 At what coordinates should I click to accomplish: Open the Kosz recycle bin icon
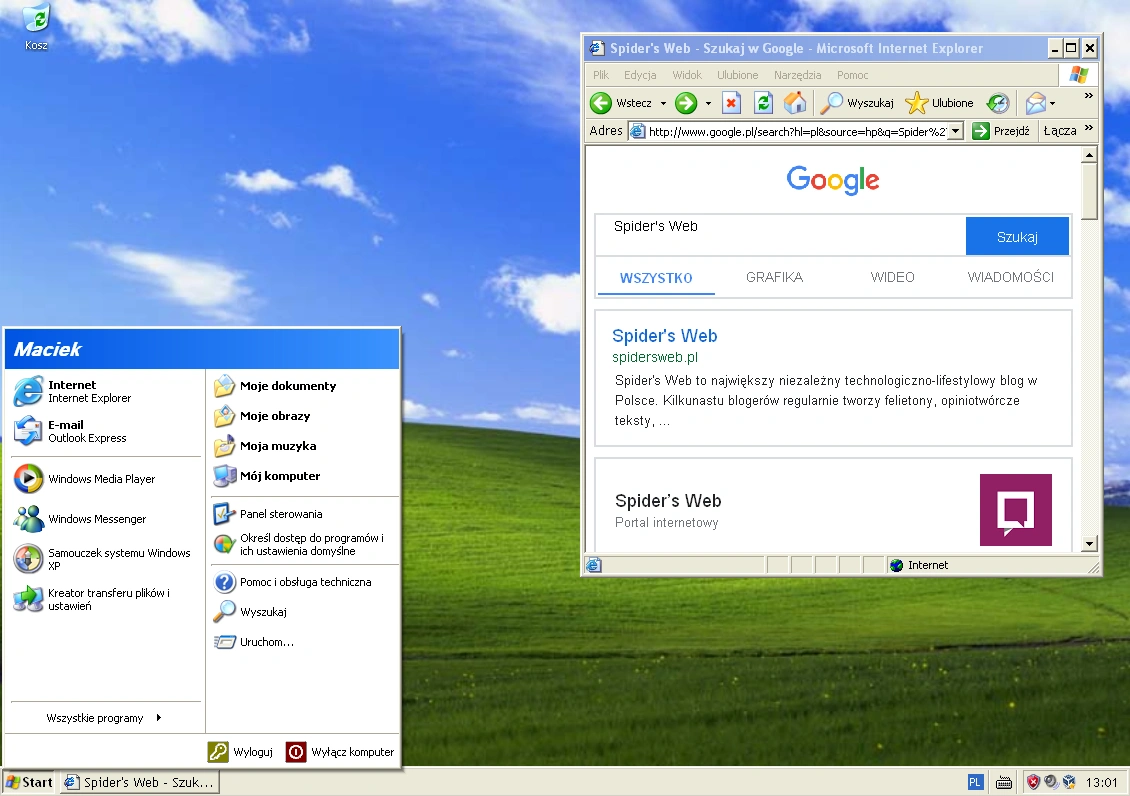[36, 27]
